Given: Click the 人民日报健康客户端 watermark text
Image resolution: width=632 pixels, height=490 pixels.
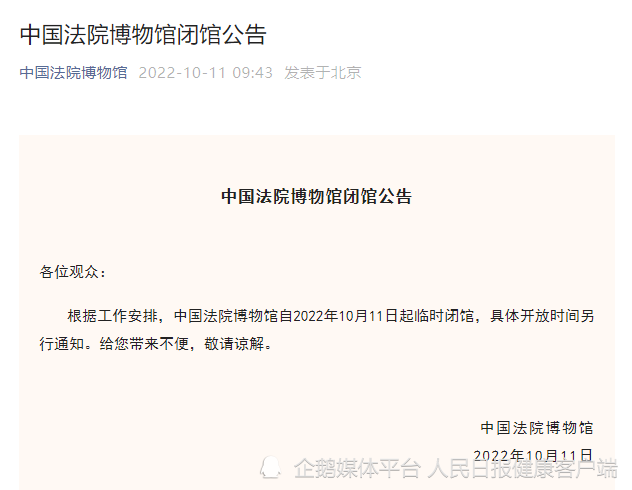Looking at the screenshot, I should pos(522,469).
